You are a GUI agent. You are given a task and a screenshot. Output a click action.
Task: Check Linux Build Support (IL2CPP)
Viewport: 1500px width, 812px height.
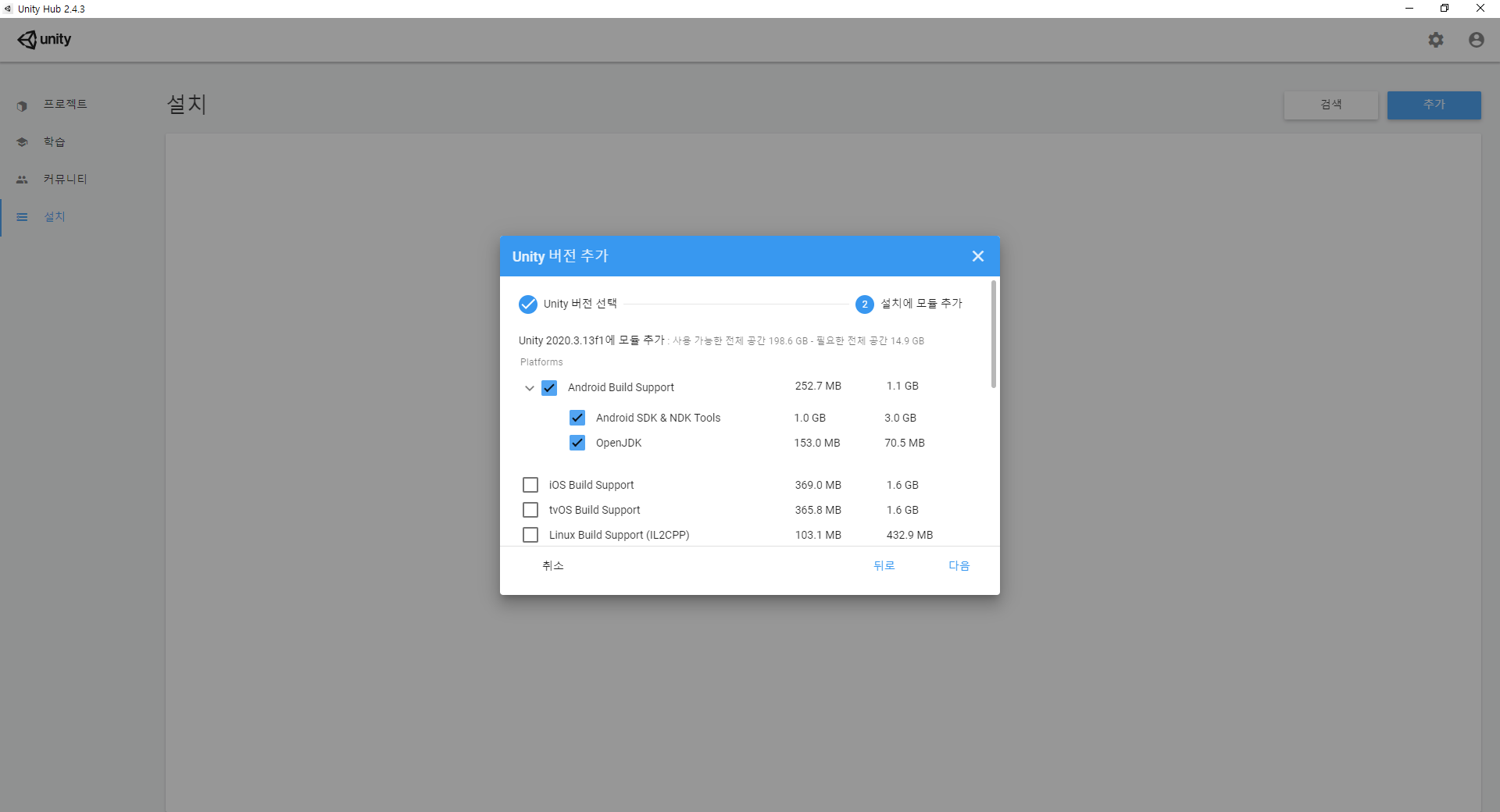point(530,535)
